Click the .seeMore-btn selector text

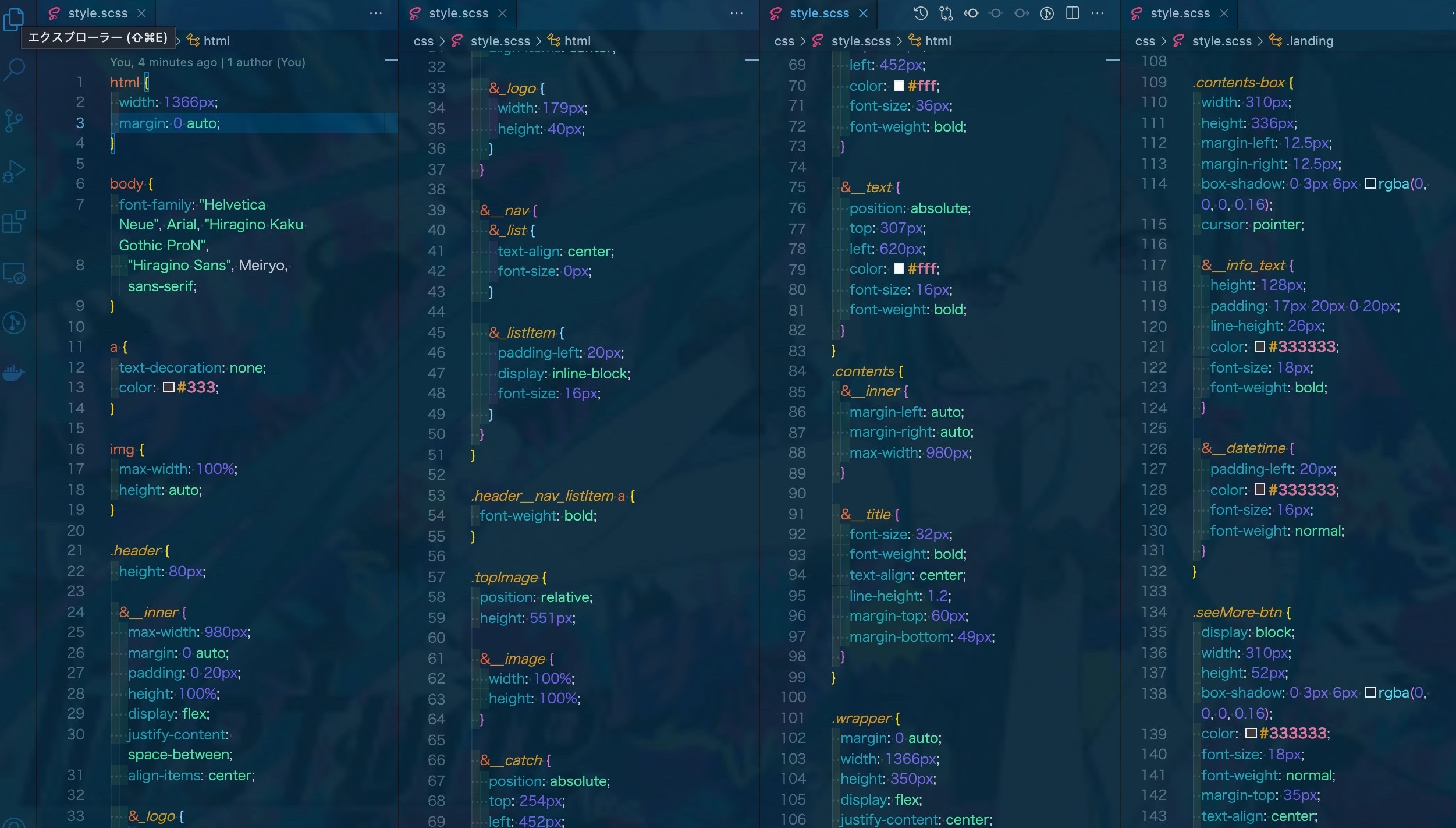[x=1237, y=612]
